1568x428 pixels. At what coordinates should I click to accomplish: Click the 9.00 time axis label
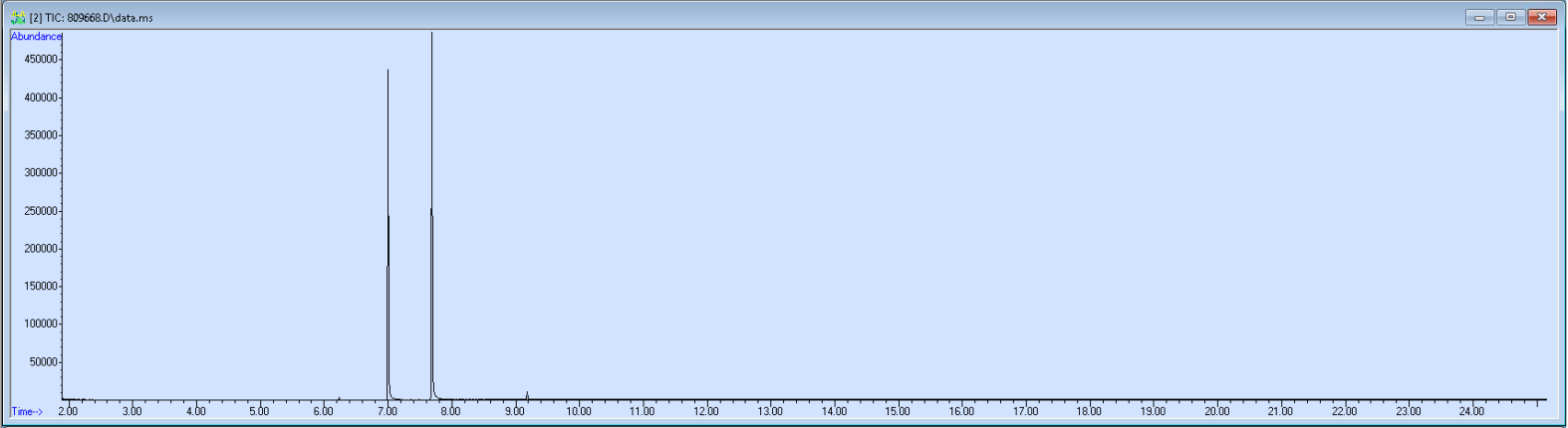(514, 411)
